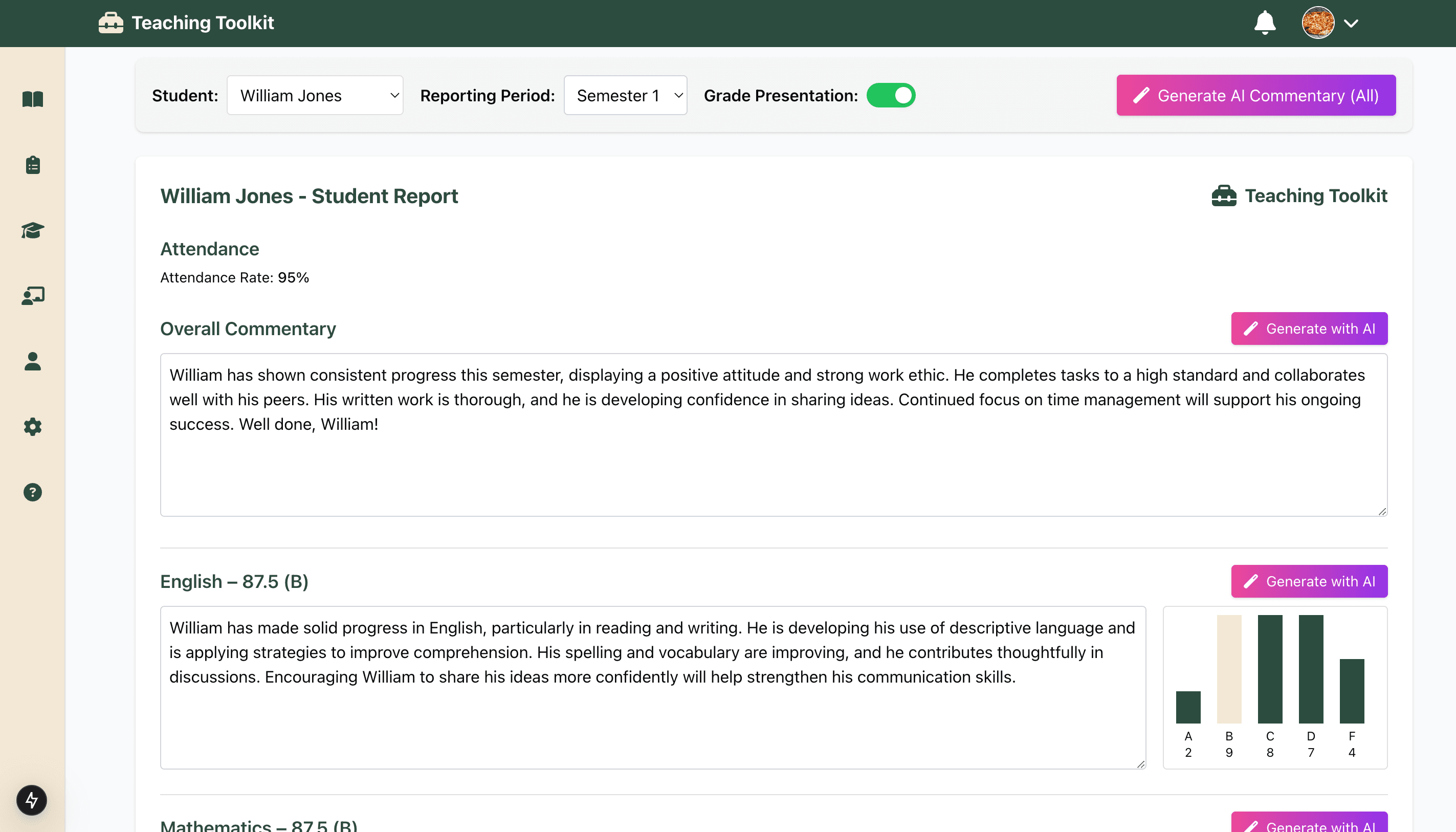Click the lightning bolt quick-action button

(x=31, y=801)
